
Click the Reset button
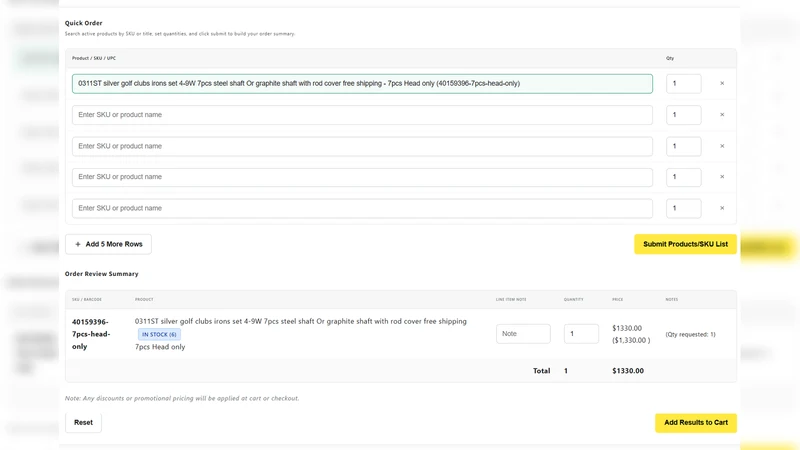point(83,422)
